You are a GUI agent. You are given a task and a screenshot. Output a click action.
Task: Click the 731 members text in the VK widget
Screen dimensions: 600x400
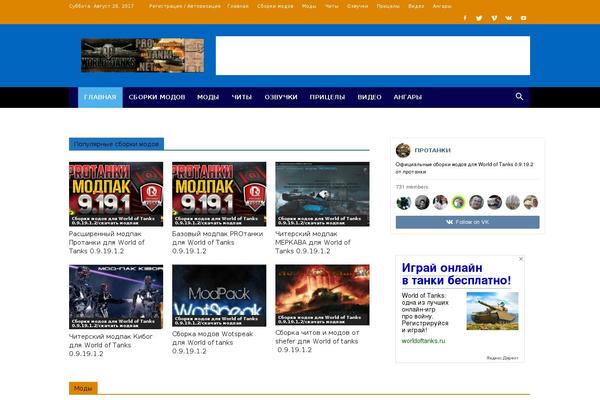click(412, 187)
